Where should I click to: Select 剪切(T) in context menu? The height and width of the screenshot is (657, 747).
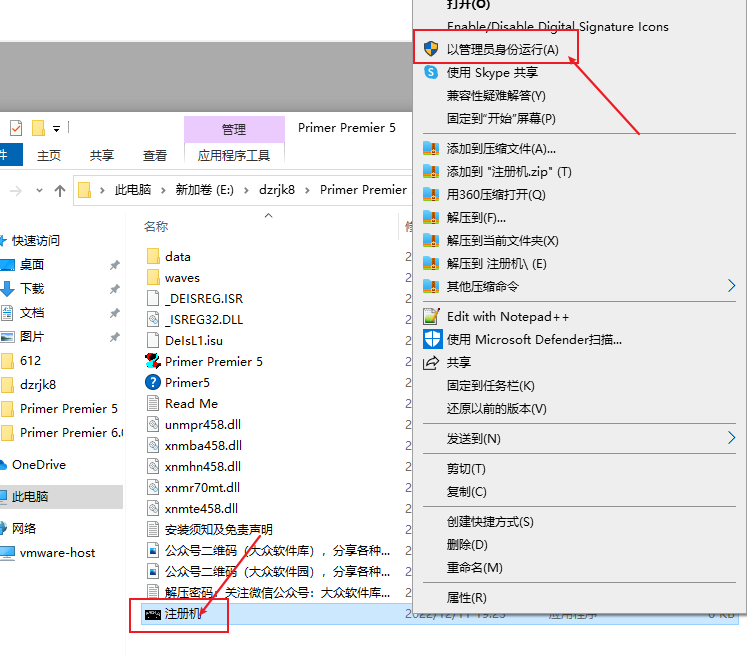pyautogui.click(x=465, y=469)
